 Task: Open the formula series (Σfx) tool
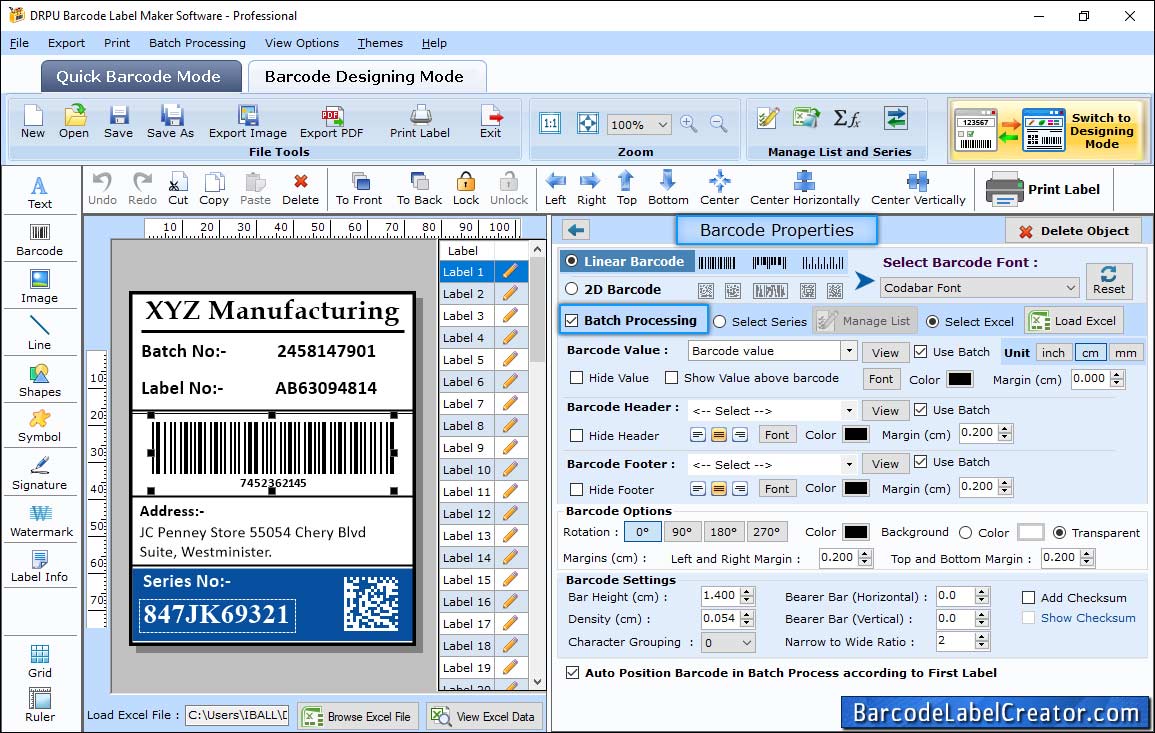[846, 118]
